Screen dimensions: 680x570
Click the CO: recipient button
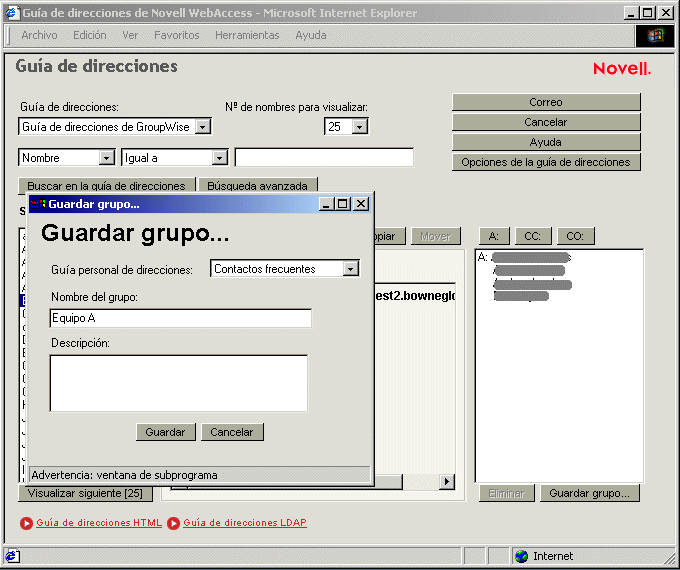575,236
